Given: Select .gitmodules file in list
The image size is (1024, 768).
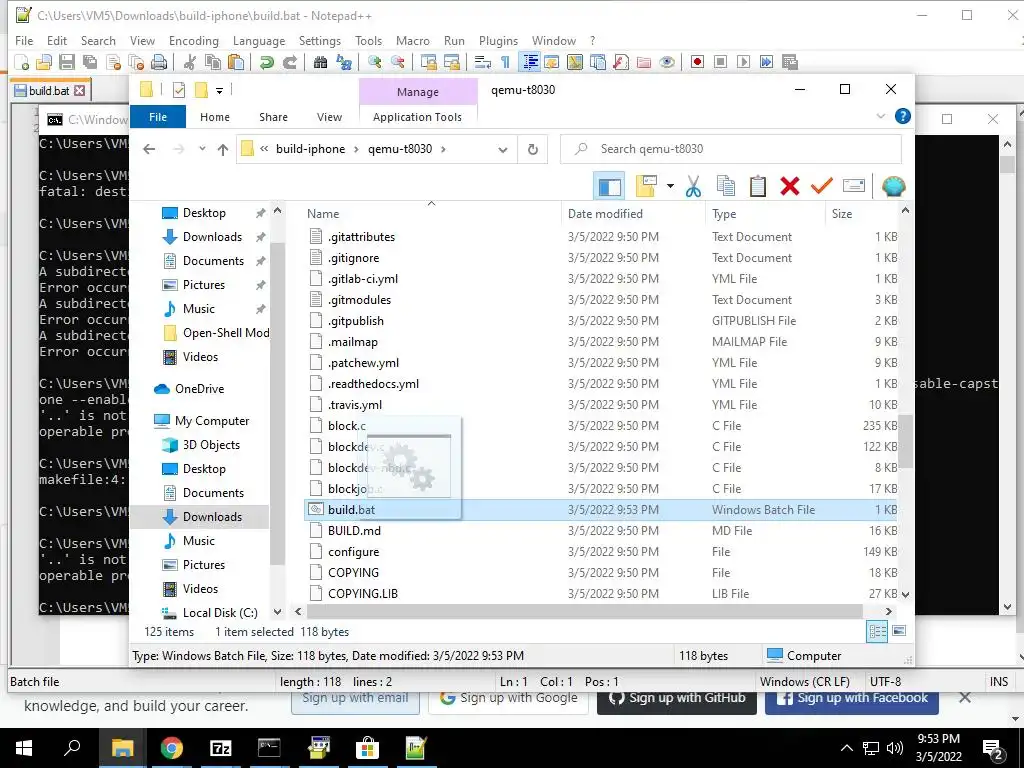Looking at the screenshot, I should pyautogui.click(x=359, y=300).
